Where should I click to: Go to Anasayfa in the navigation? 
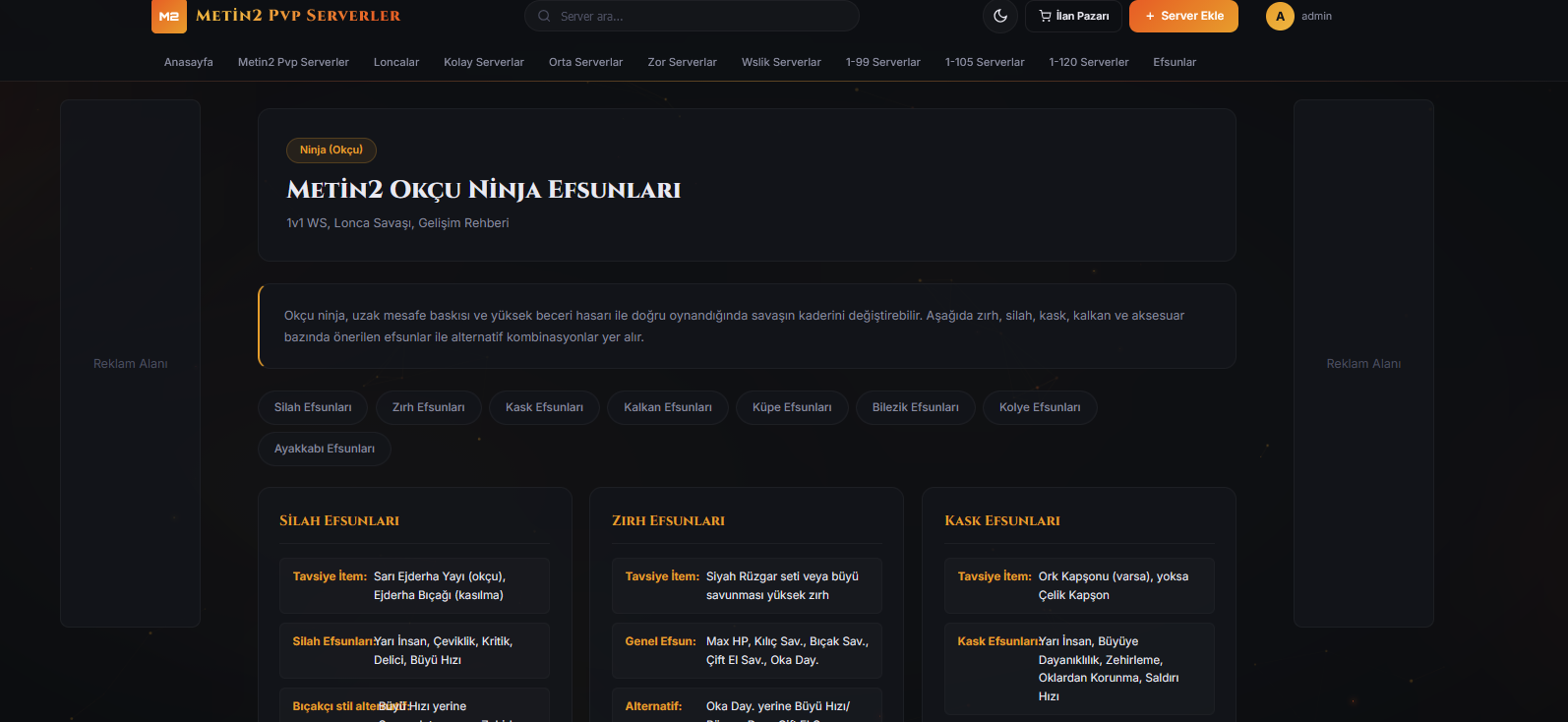click(x=188, y=62)
